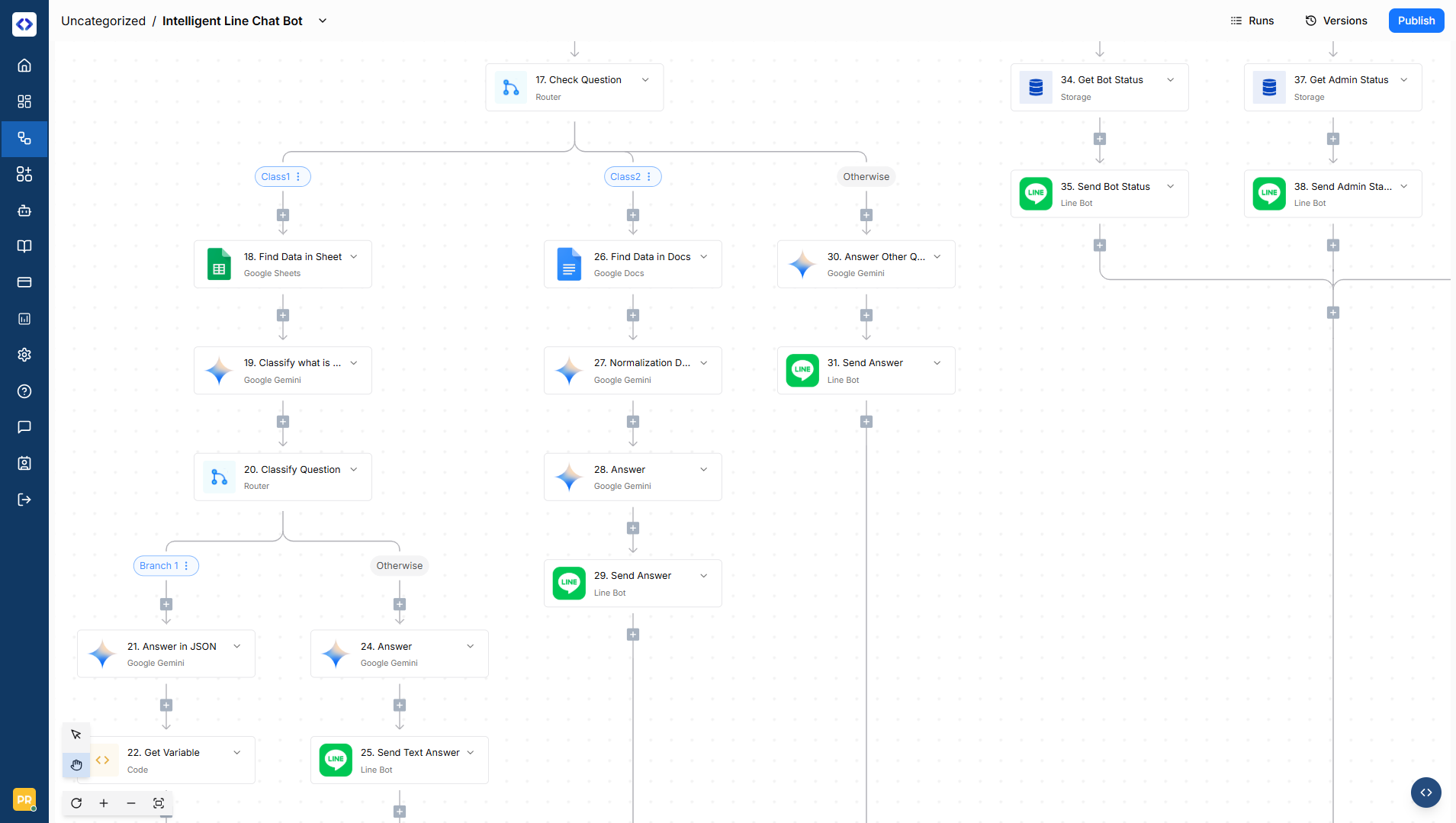Select the pointer cursor tool

click(x=76, y=735)
